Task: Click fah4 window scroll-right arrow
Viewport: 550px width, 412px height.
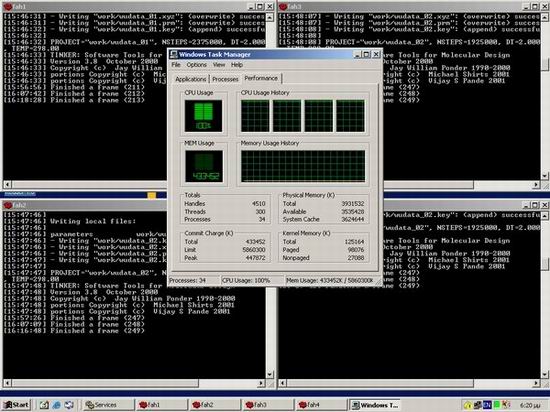Action: [x=536, y=383]
